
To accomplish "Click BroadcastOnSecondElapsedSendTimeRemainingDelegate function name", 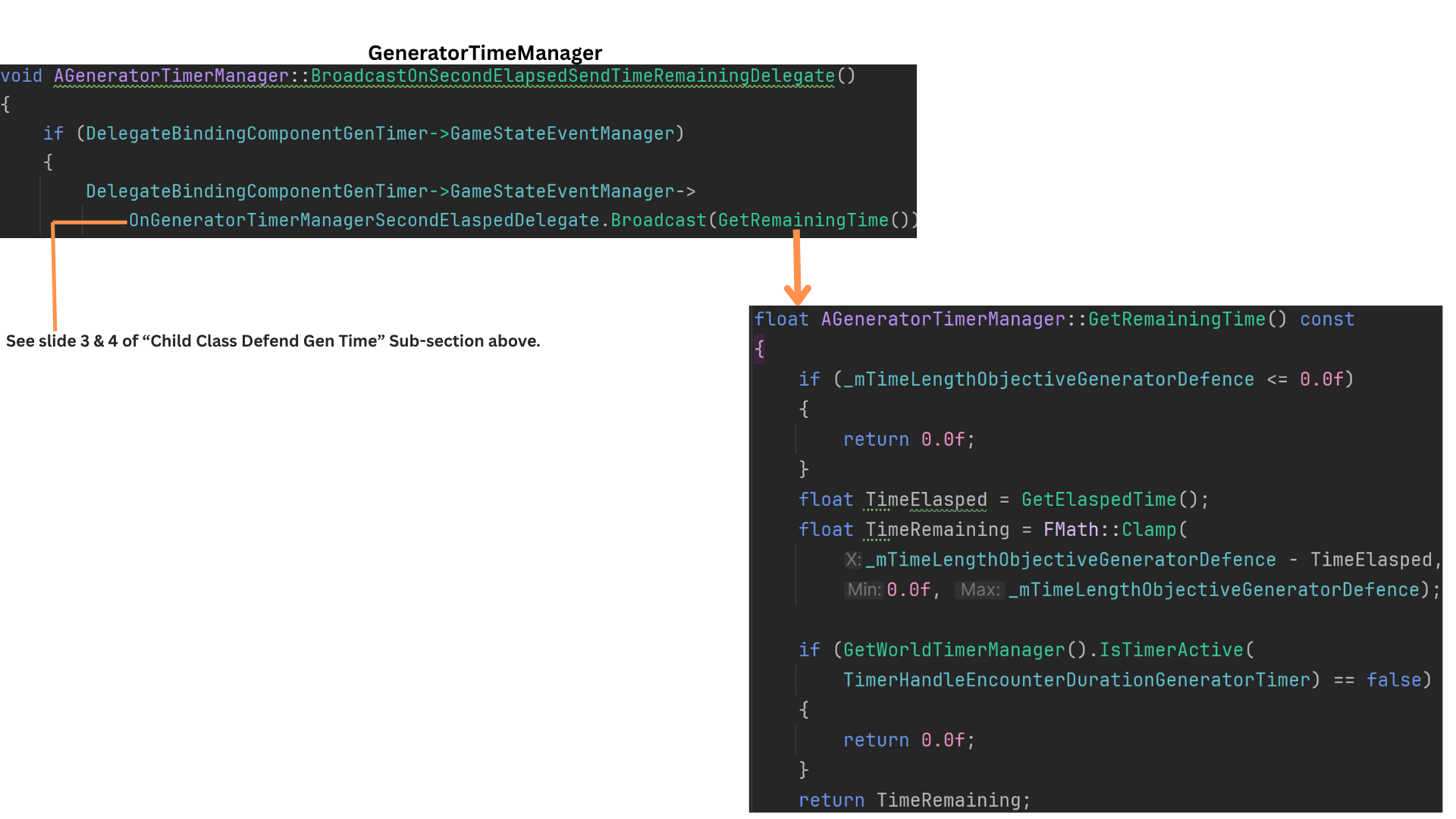I will click(x=573, y=76).
